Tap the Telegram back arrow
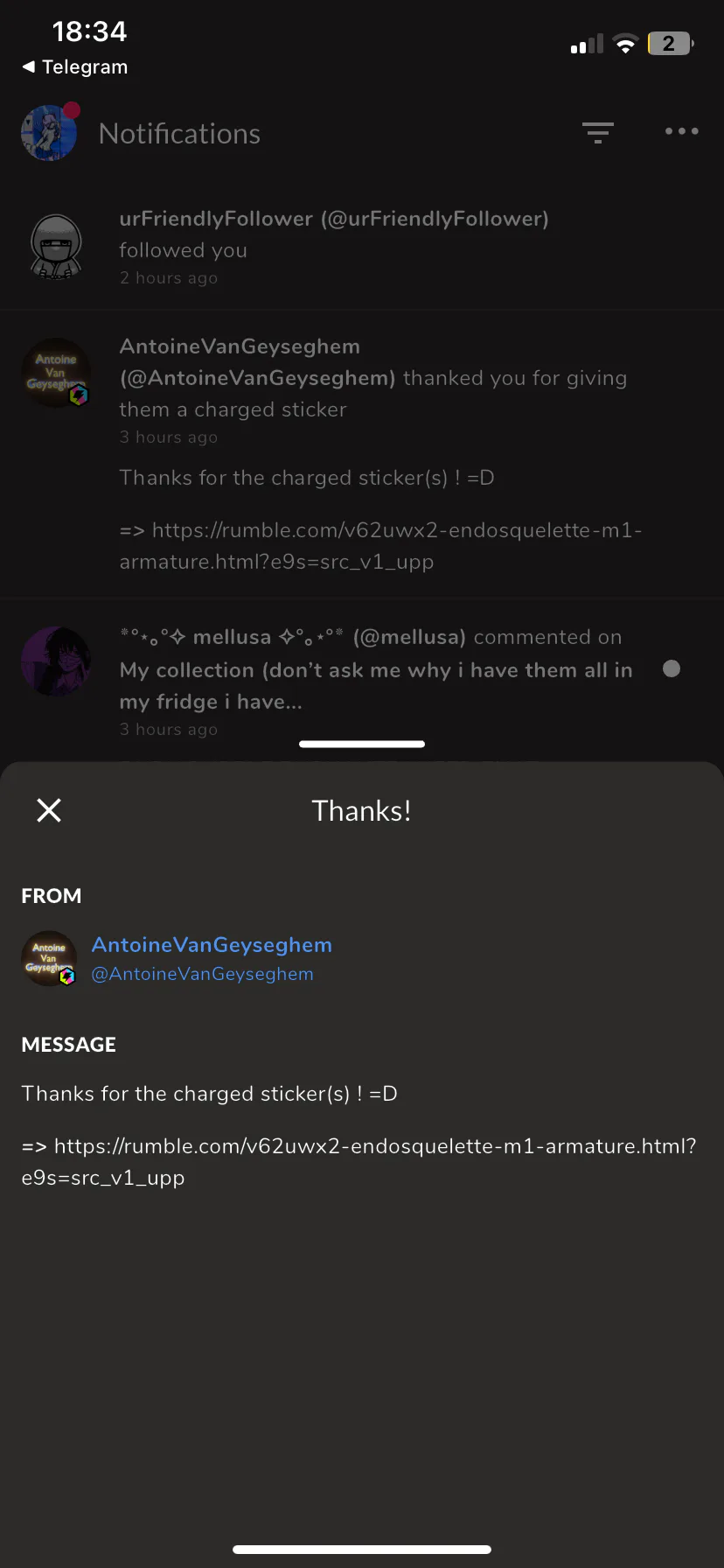Viewport: 724px width, 1568px height. (29, 66)
